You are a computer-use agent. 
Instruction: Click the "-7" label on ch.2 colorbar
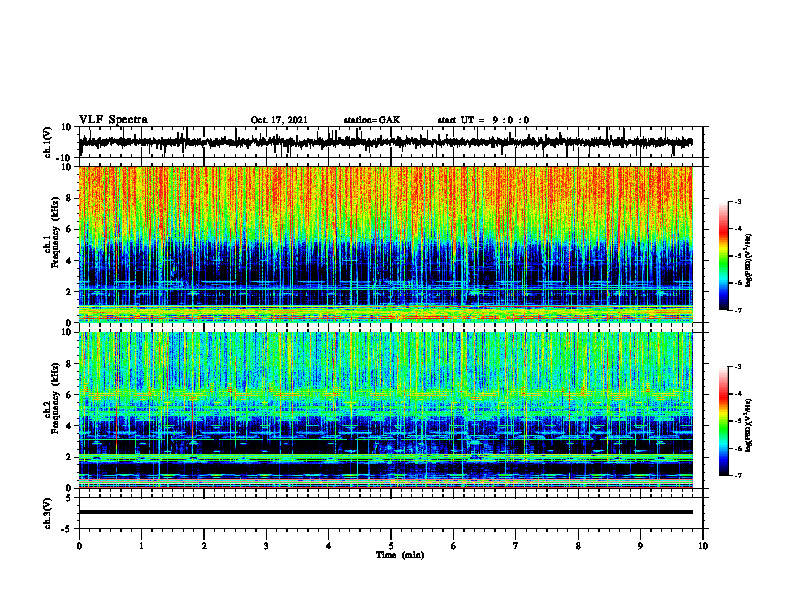[738, 475]
